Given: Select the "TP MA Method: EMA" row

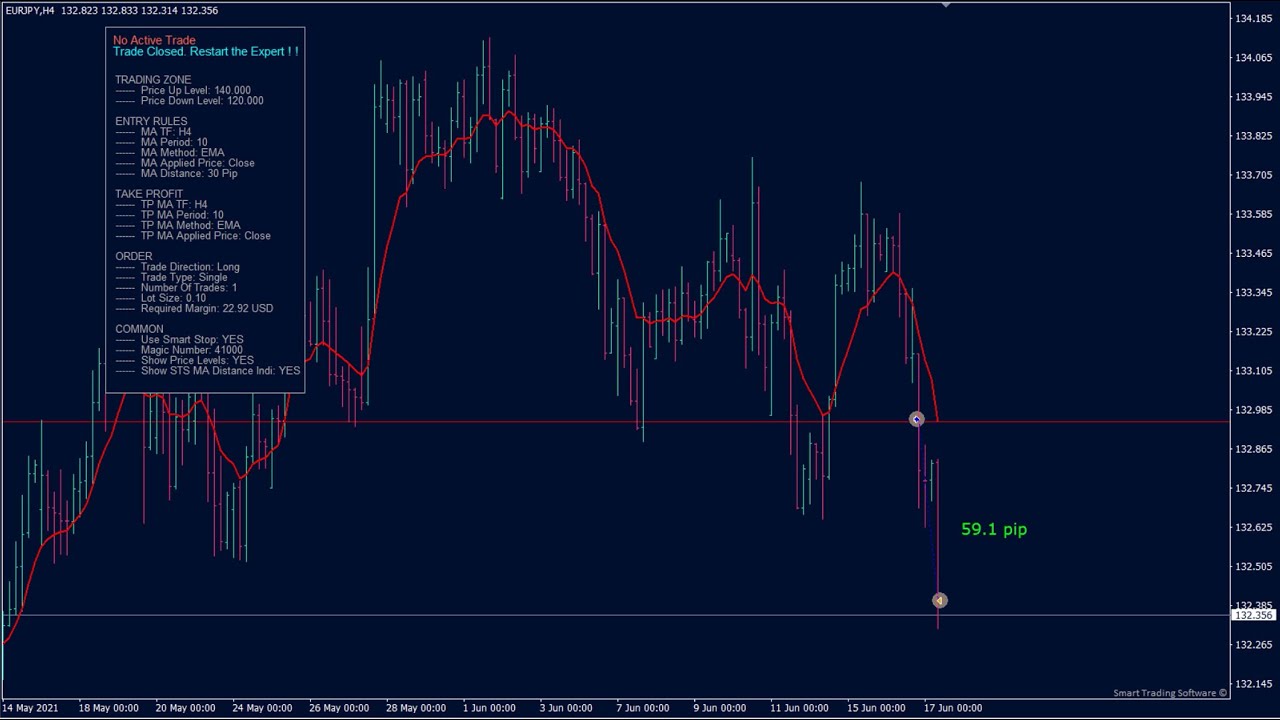Looking at the screenshot, I should click(x=178, y=226).
